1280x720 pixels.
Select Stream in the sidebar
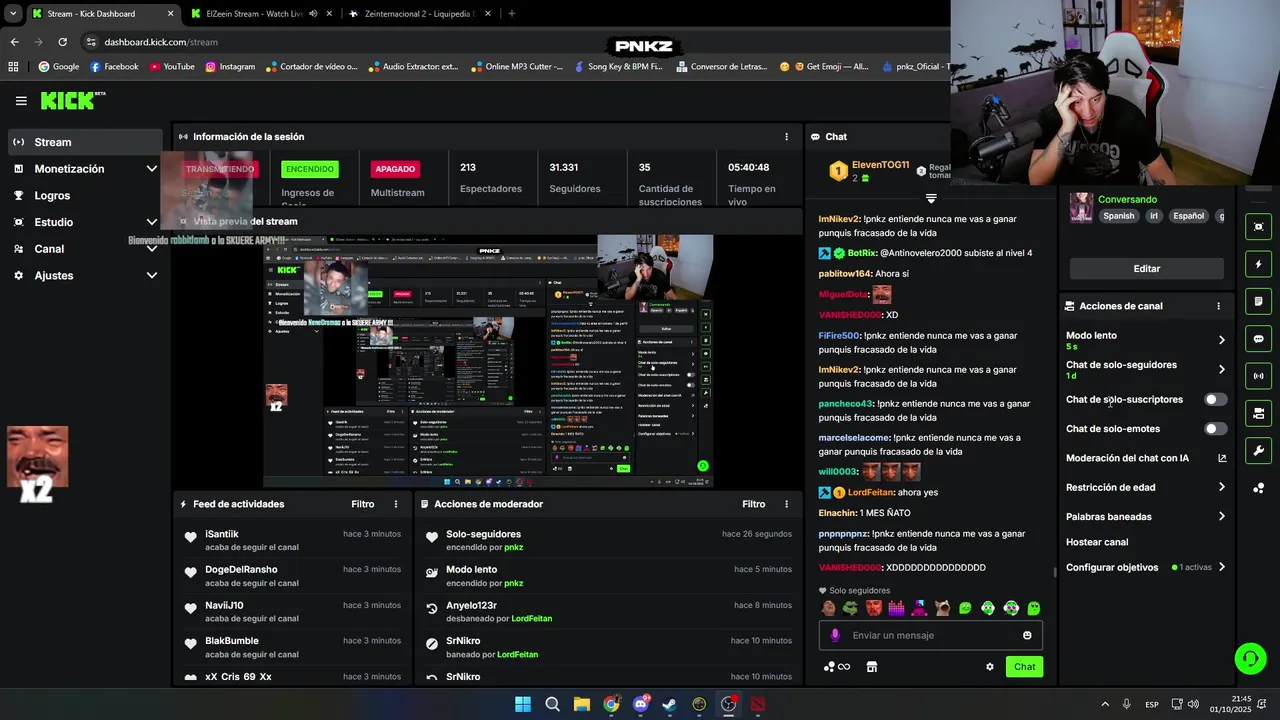tap(85, 142)
